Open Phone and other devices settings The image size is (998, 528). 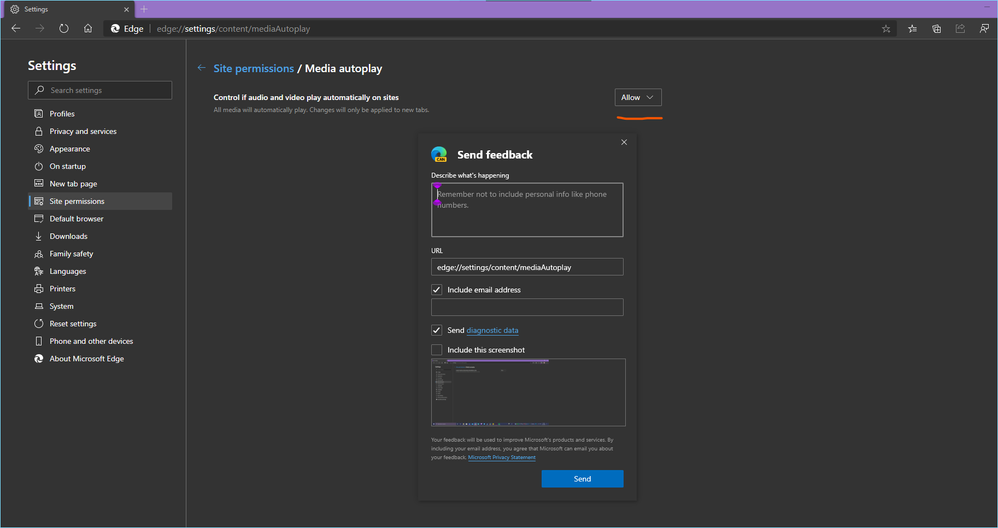coord(100,341)
